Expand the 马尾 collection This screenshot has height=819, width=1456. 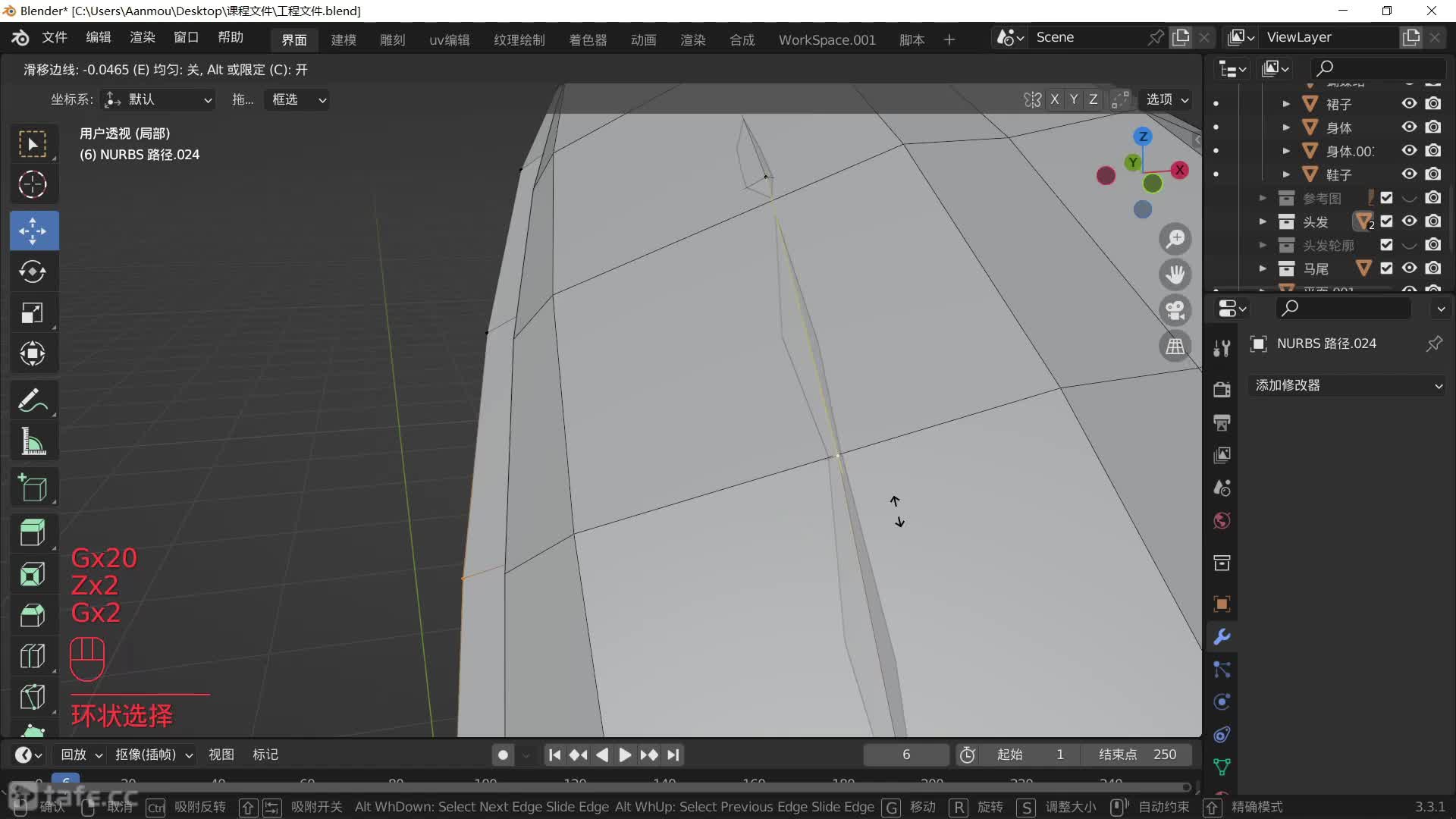[1263, 268]
